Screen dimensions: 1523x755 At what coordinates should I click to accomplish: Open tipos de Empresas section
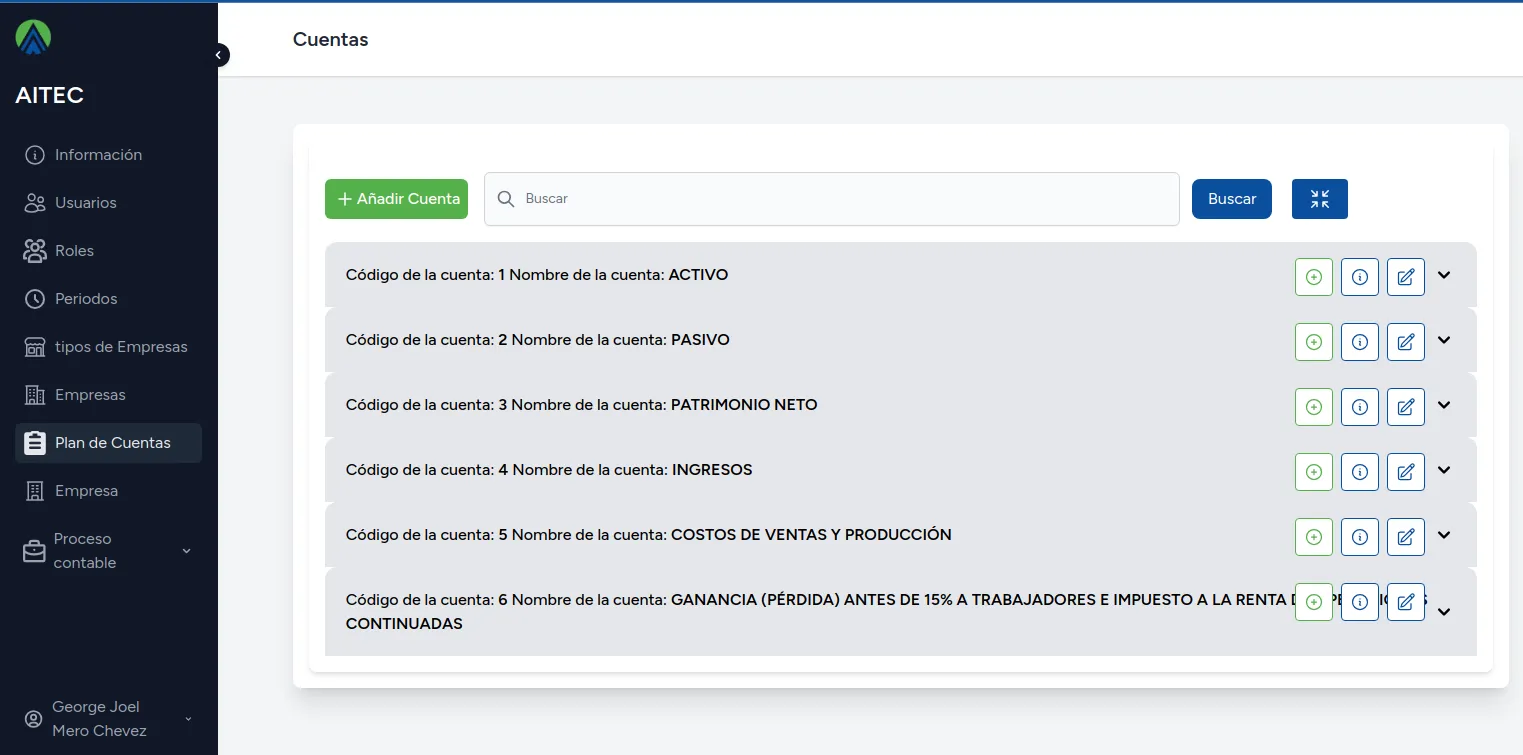tap(108, 347)
